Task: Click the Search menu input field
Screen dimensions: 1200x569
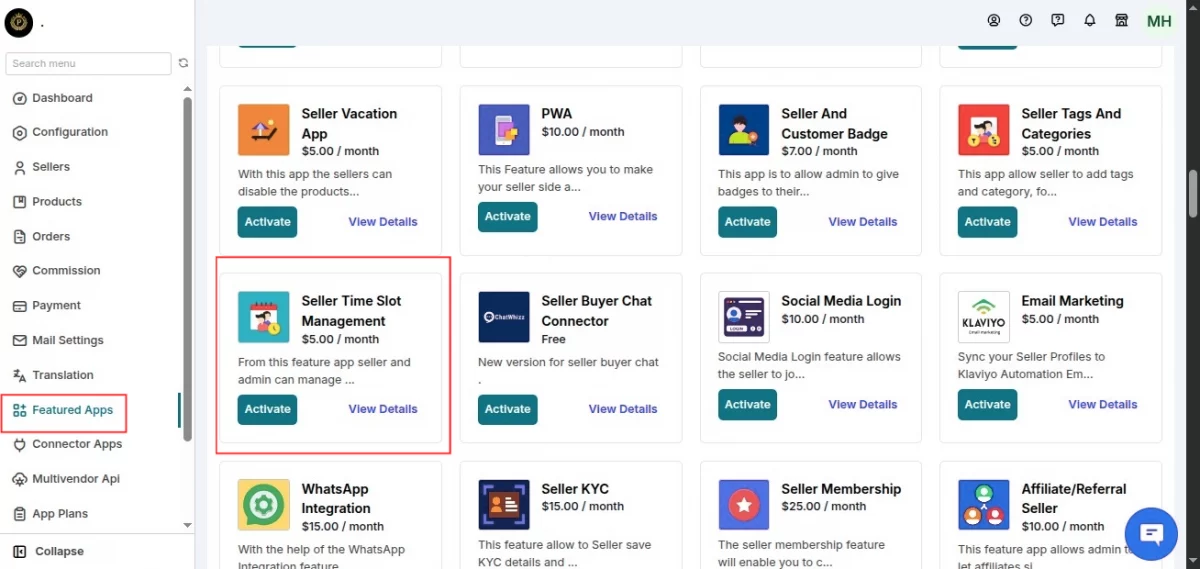Action: pos(88,63)
